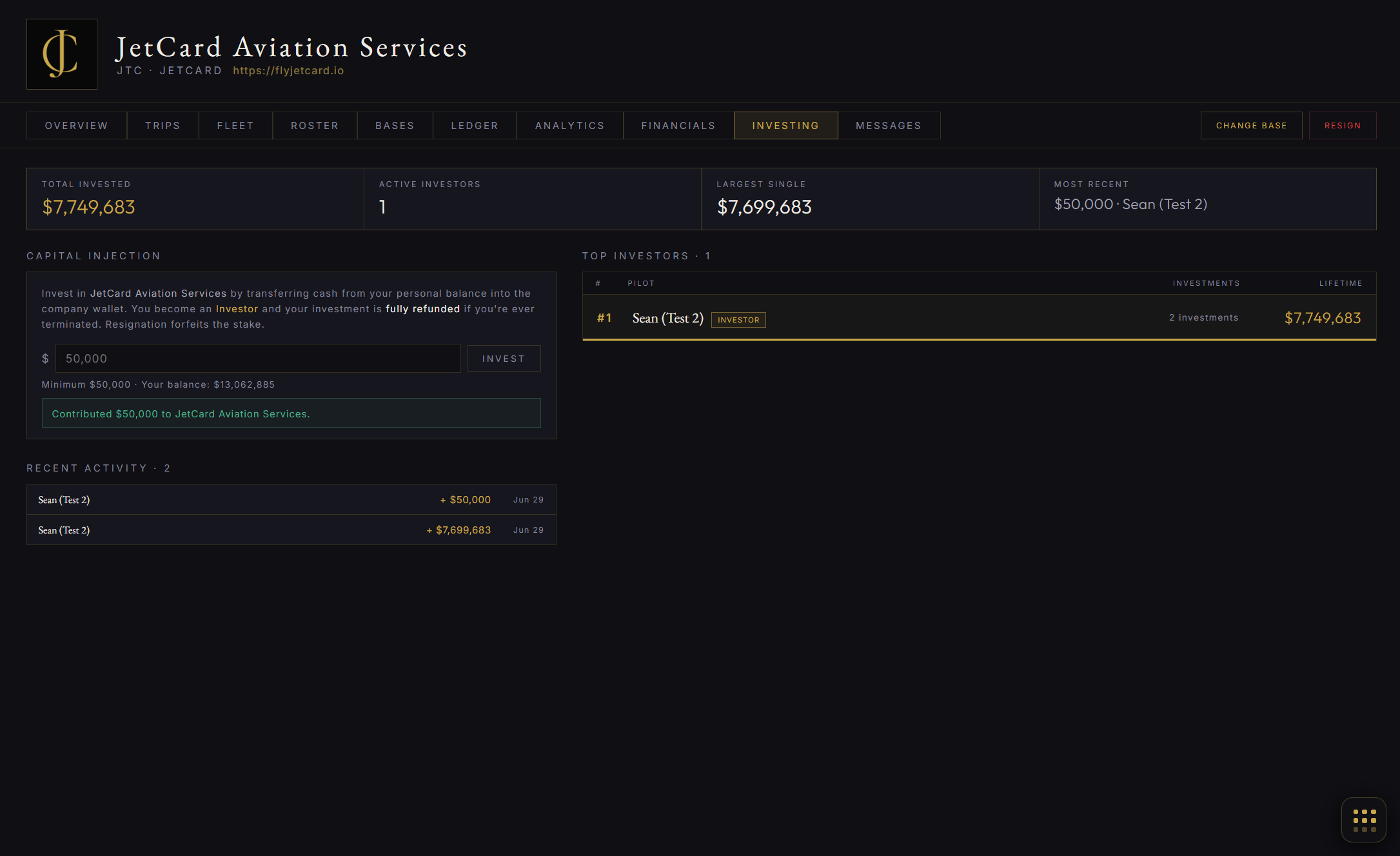
Task: Switch to the Trips tab
Action: (x=163, y=126)
